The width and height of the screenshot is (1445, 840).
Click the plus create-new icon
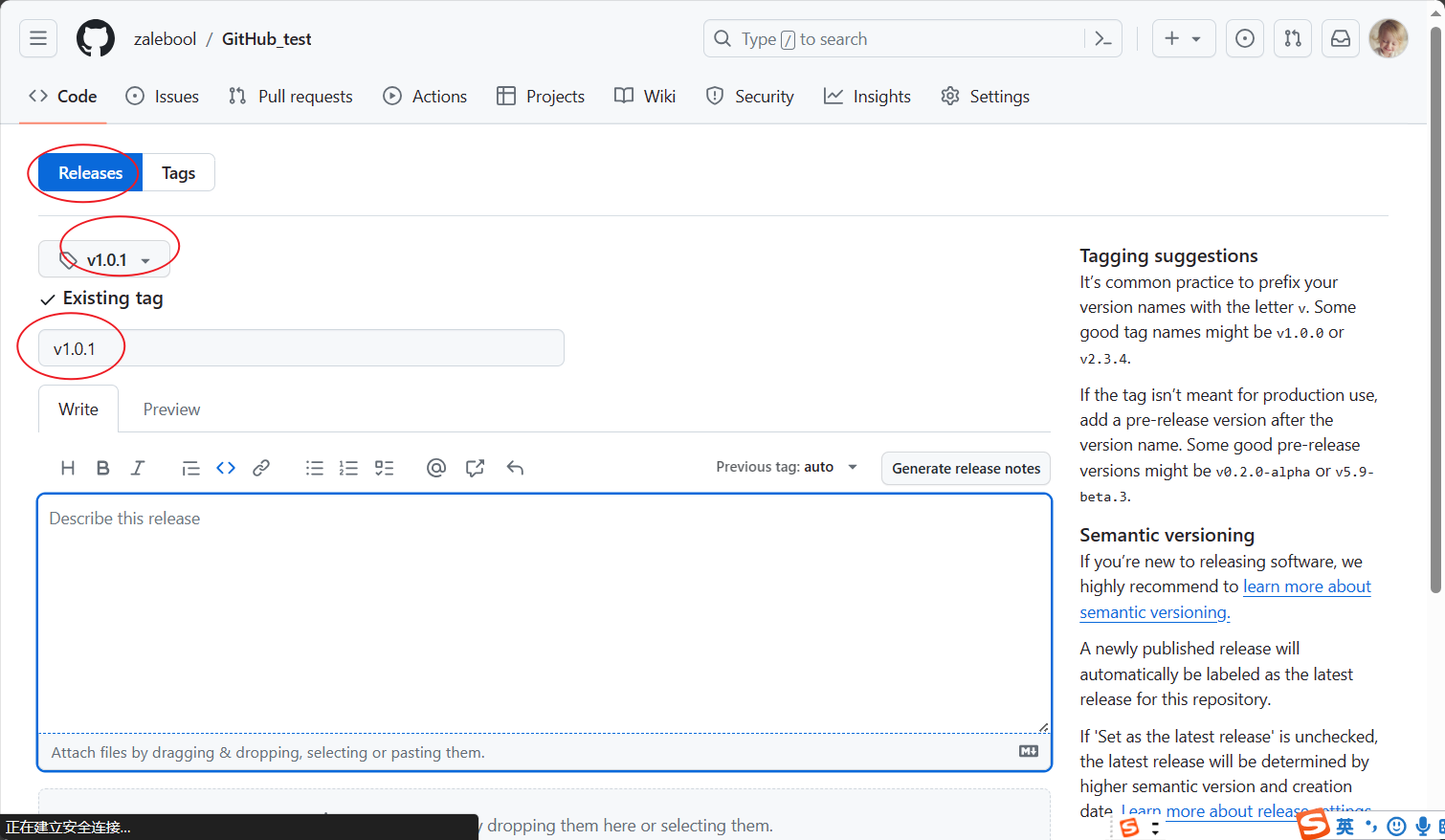pos(1171,38)
